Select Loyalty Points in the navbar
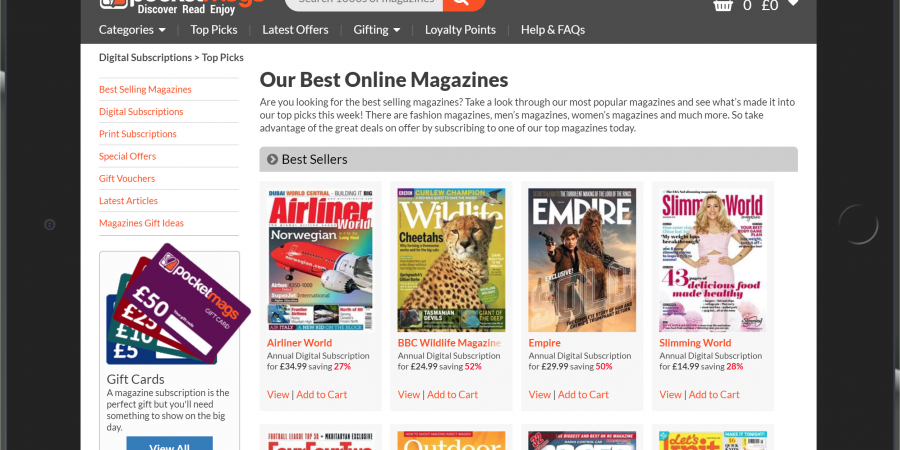 click(460, 30)
